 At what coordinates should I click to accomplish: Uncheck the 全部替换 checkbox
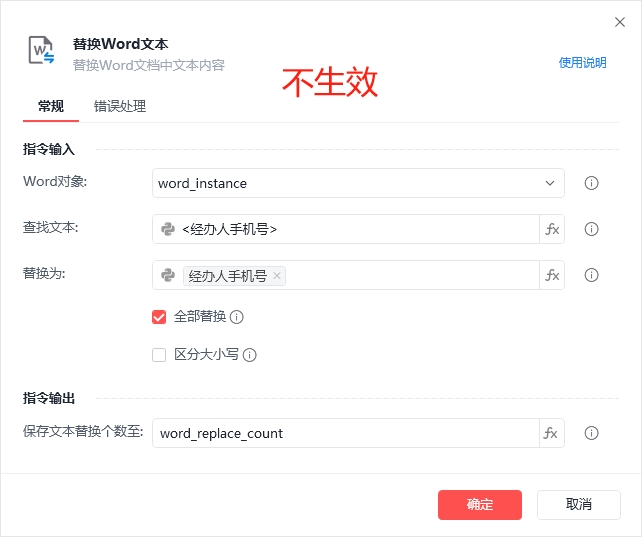[159, 317]
